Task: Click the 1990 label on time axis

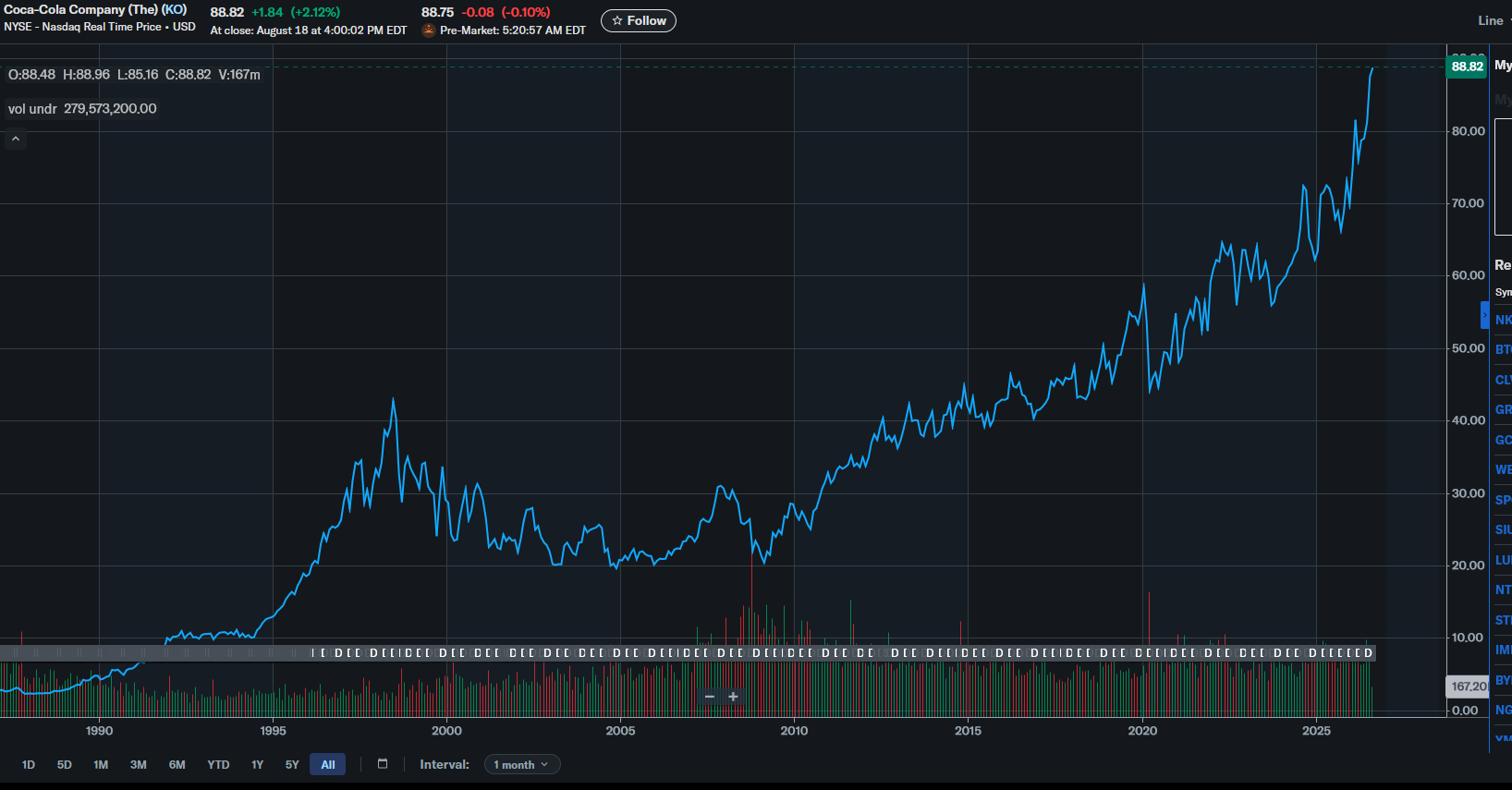Action: click(x=100, y=731)
